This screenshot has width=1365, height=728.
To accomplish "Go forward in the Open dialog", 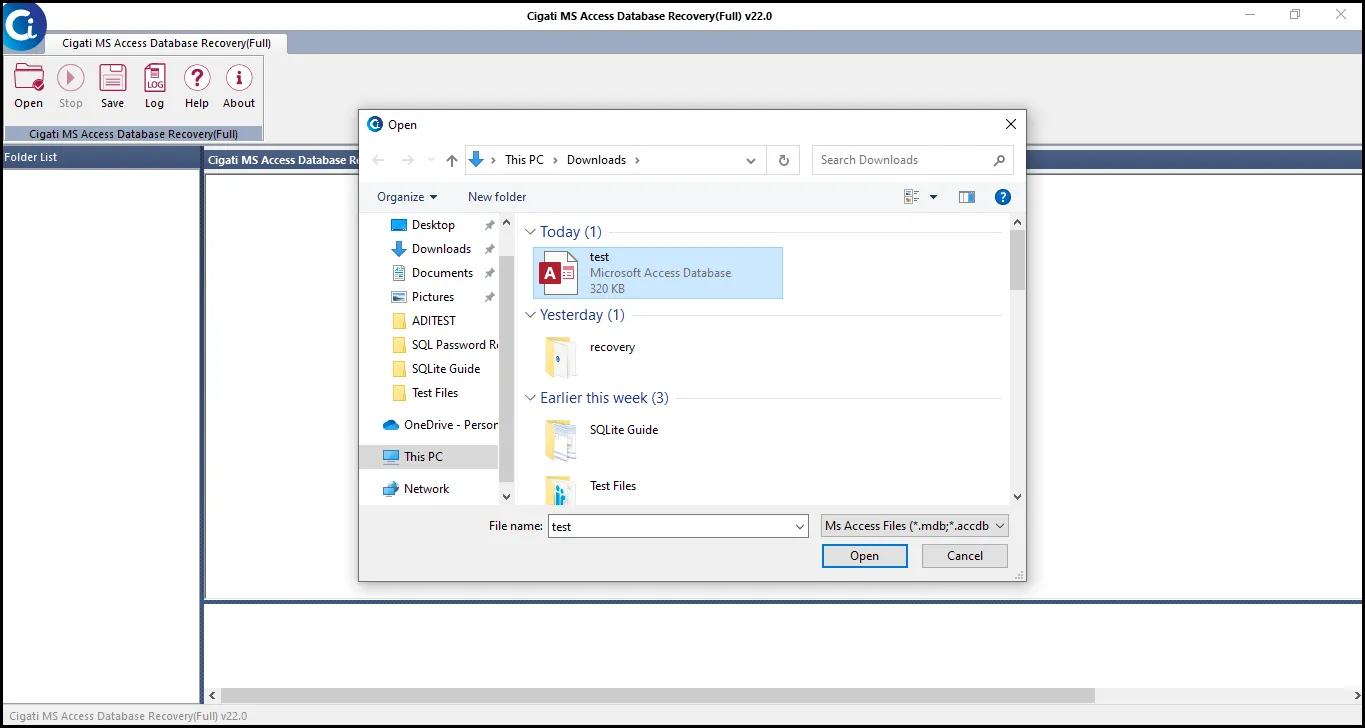I will pos(407,160).
